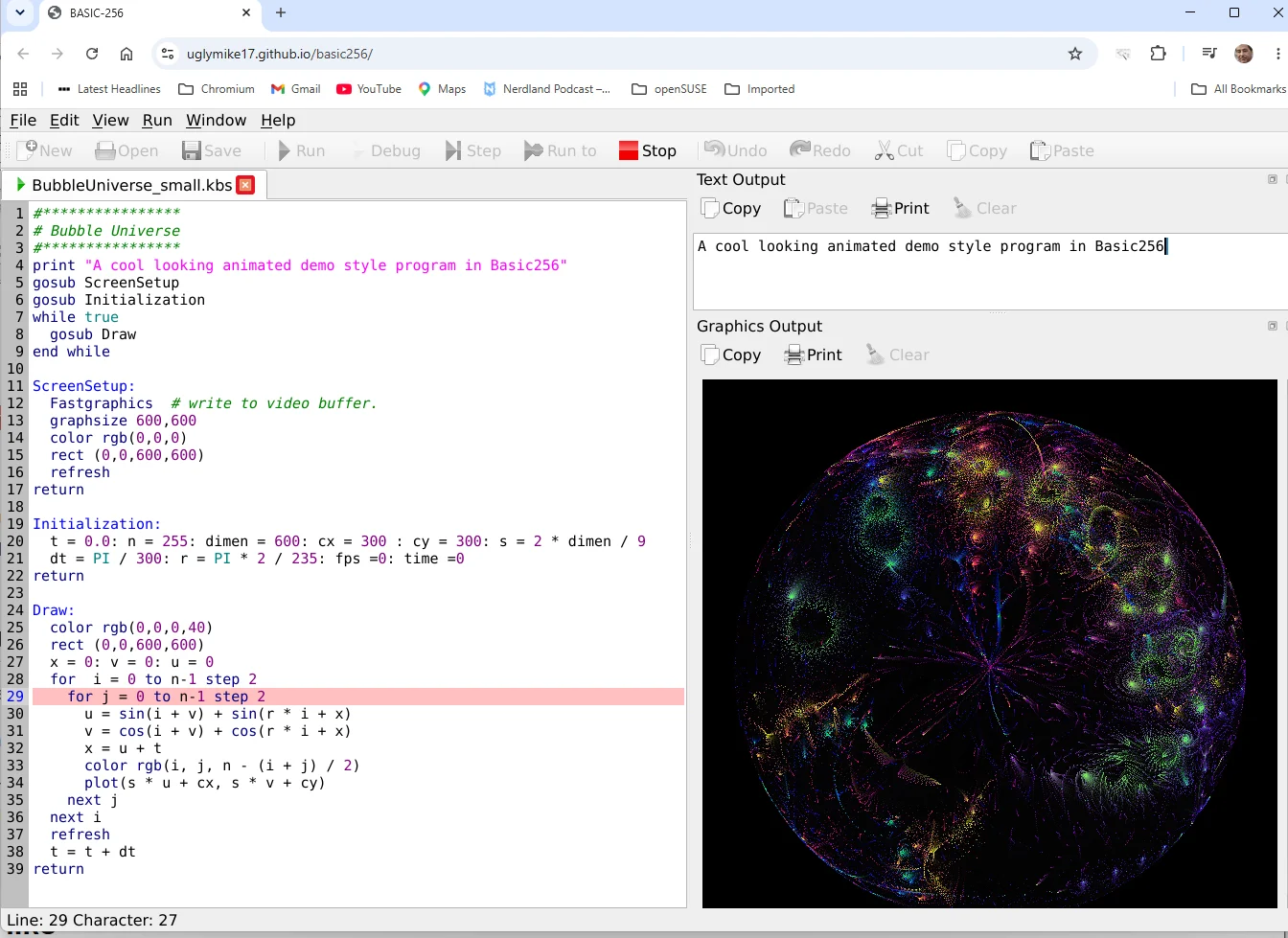Launch the Debug toolbar button
Screen dimensions: 1288x938
click(x=385, y=150)
